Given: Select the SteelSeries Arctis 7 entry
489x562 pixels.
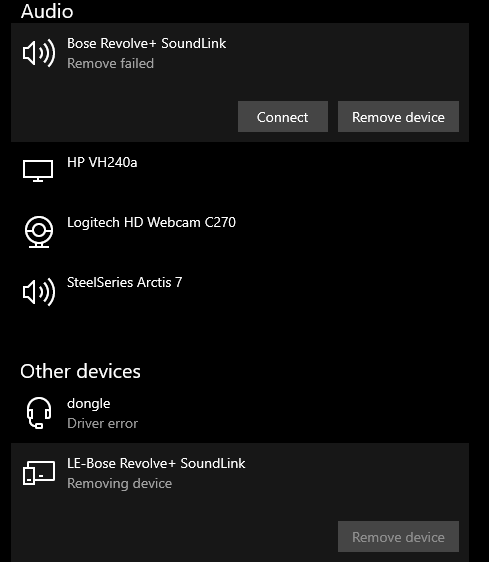Looking at the screenshot, I should click(240, 292).
